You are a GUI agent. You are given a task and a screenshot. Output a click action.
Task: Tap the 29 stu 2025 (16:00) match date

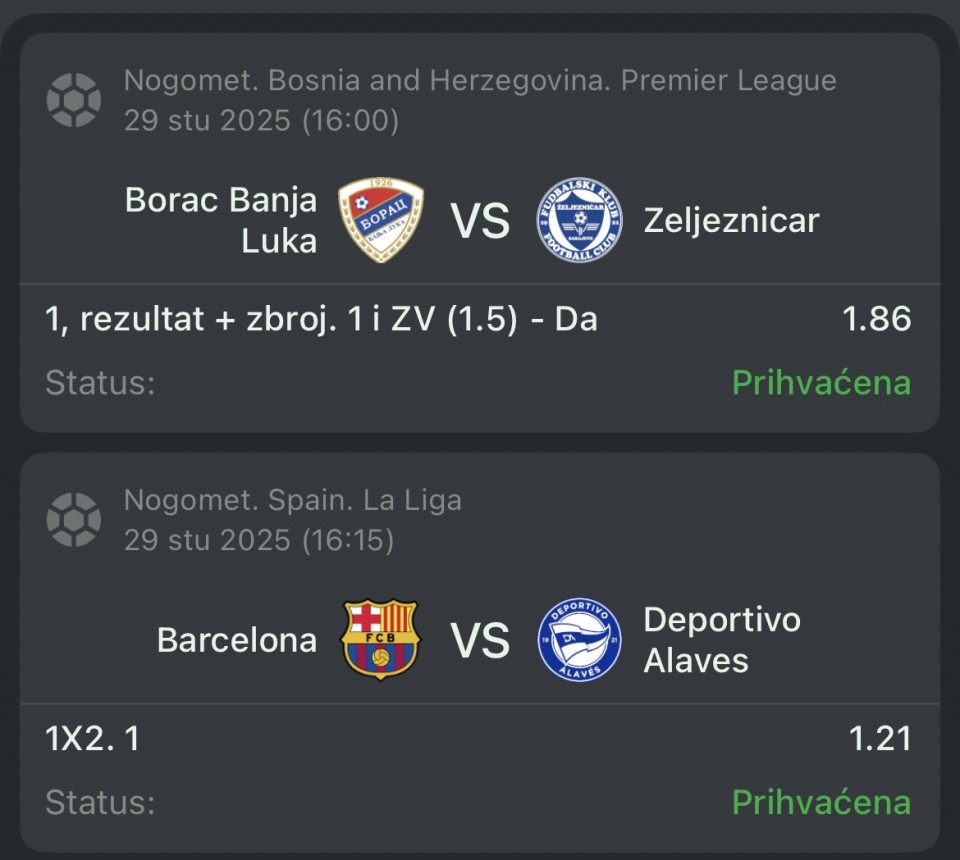[x=261, y=121]
